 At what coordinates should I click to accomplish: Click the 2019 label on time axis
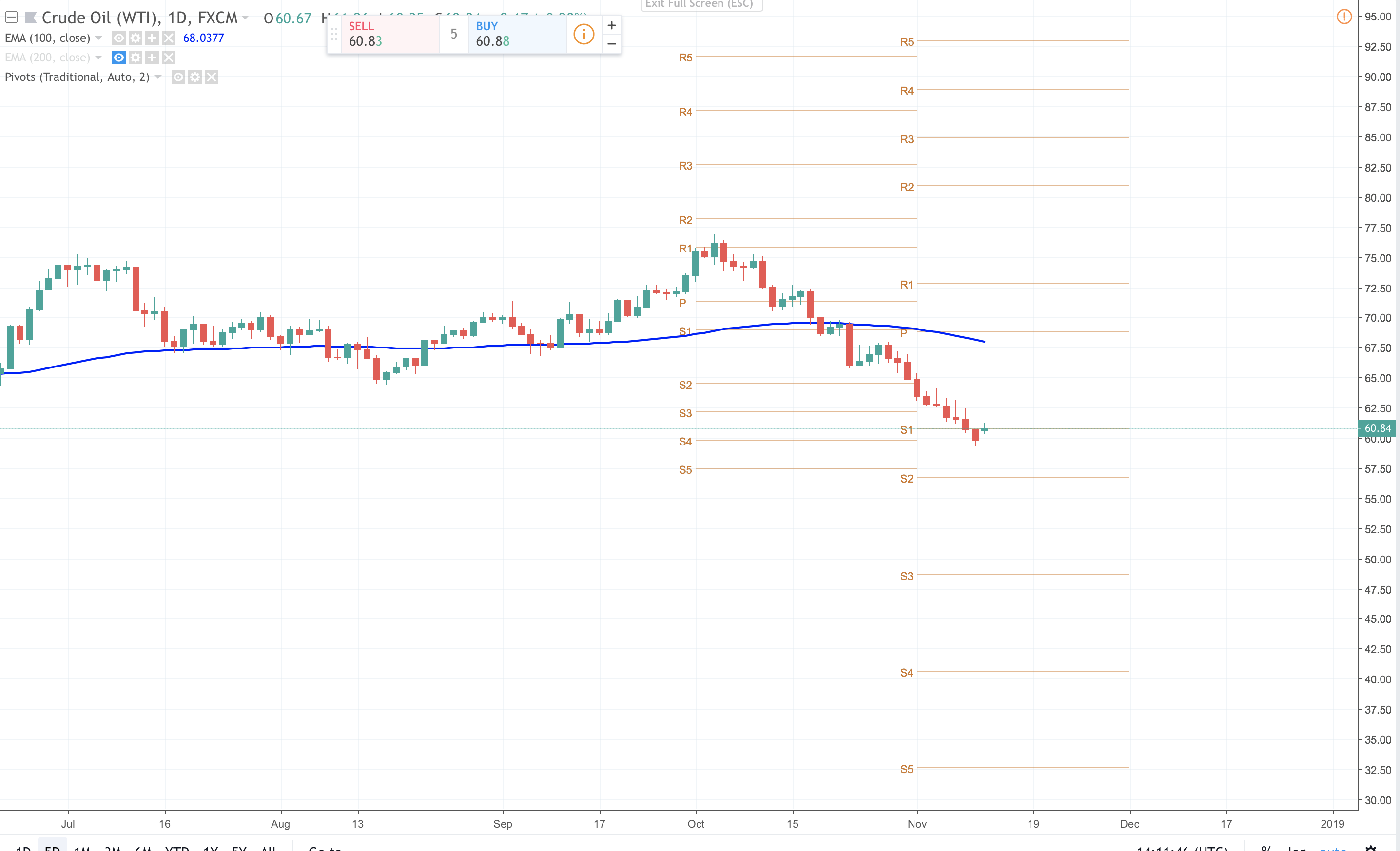pyautogui.click(x=1332, y=824)
